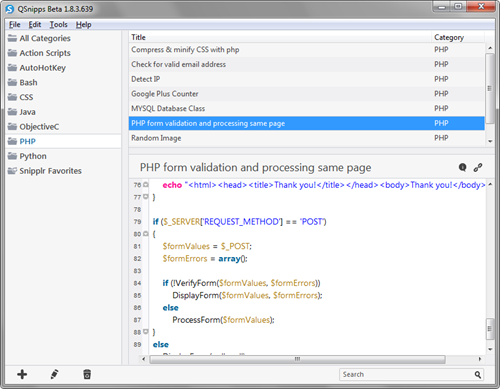This screenshot has height=389, width=500.
Task: Click line number 79 in the code gutter
Action: 137,222
